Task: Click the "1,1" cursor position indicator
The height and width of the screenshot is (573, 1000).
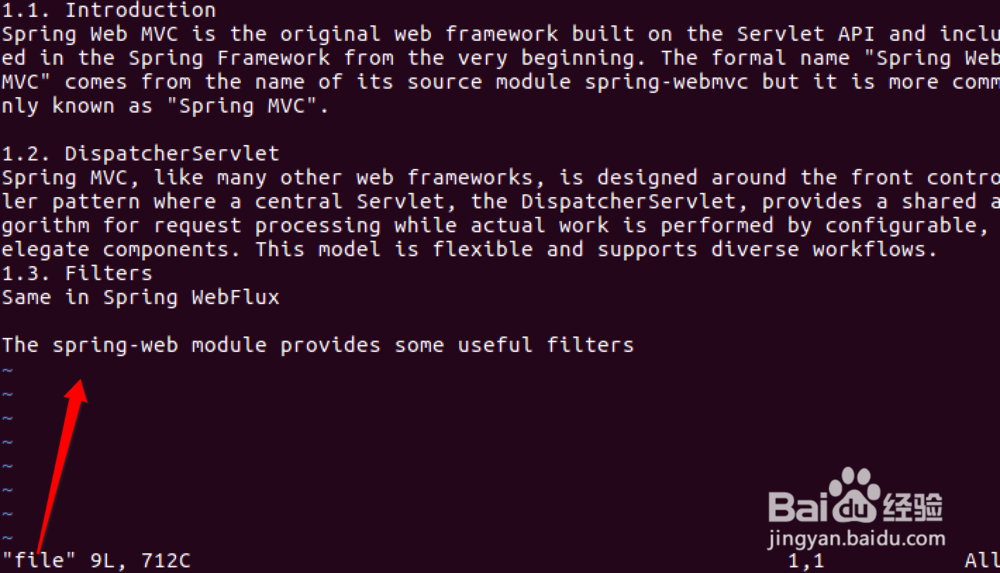Action: (806, 561)
